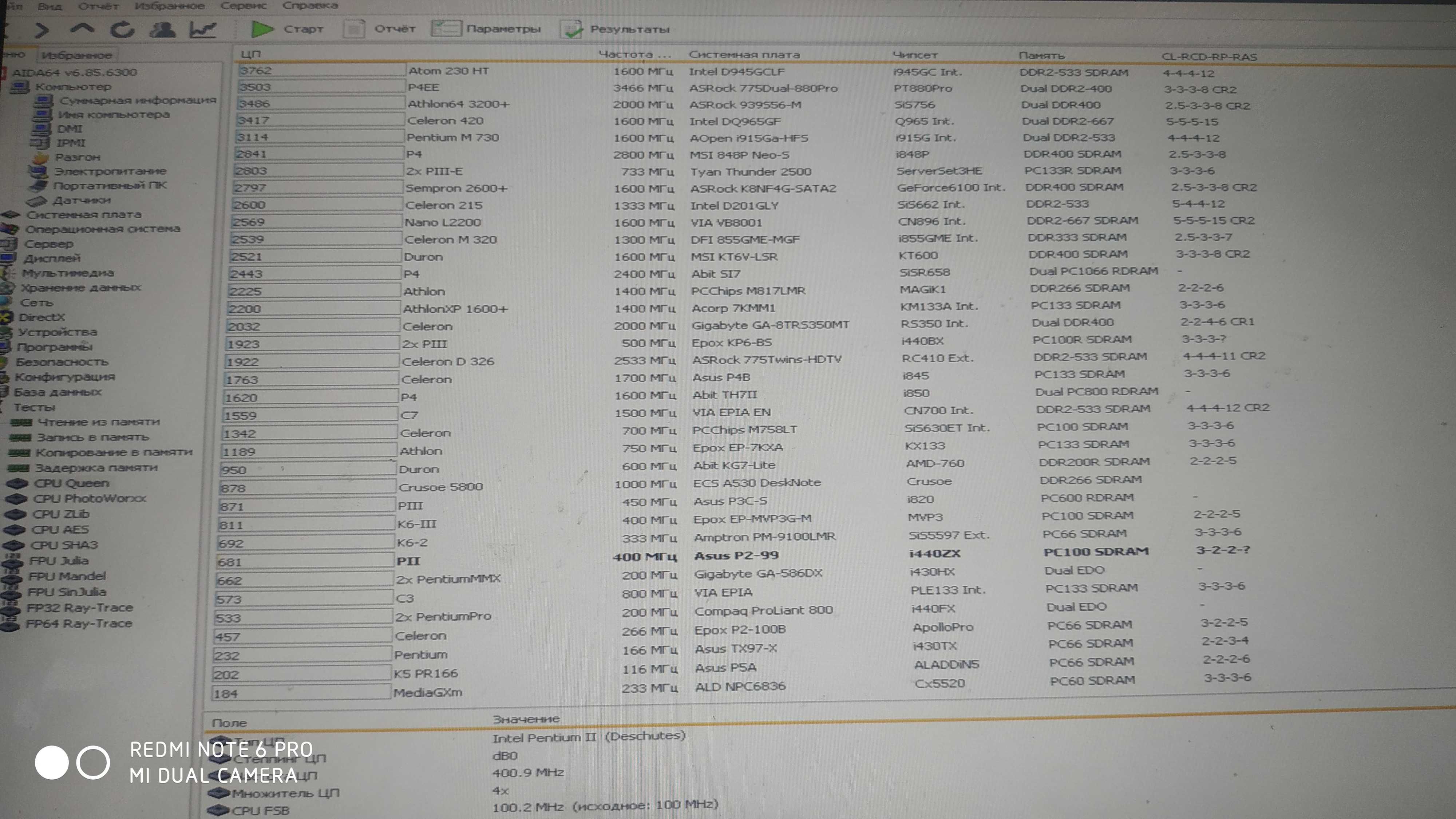This screenshot has width=1456, height=819.
Task: Open the Справка menu
Action: [310, 6]
